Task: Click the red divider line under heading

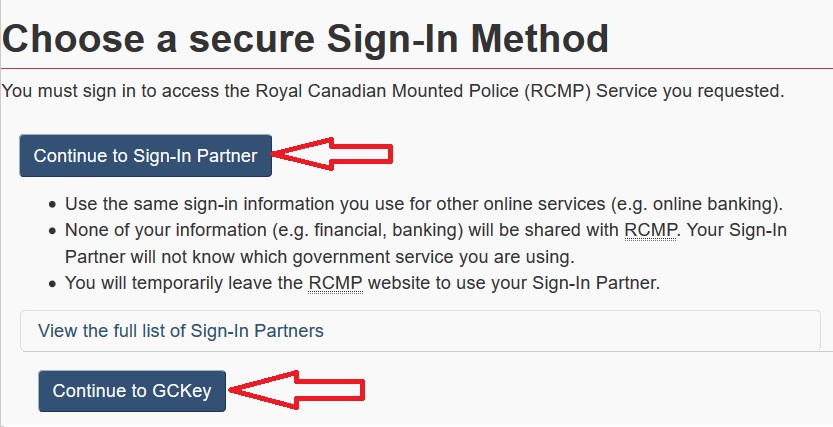Action: [416, 68]
